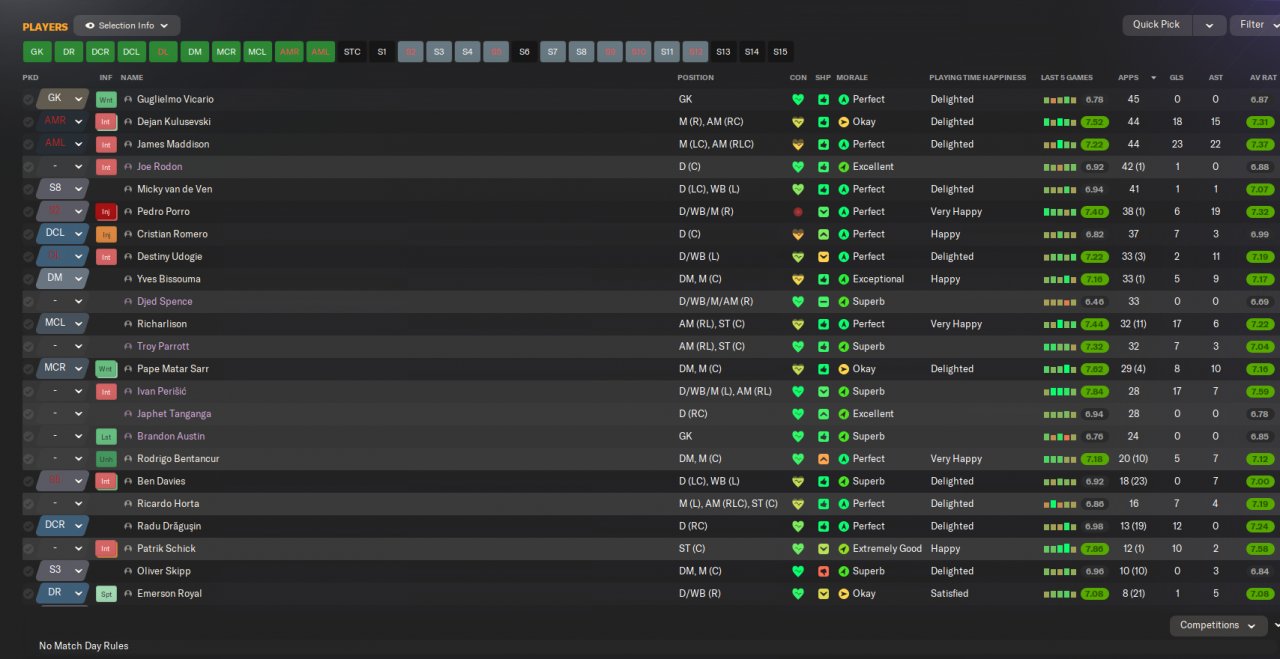This screenshot has height=659, width=1280.
Task: Select the S13 substitute slot chip
Action: 723,51
